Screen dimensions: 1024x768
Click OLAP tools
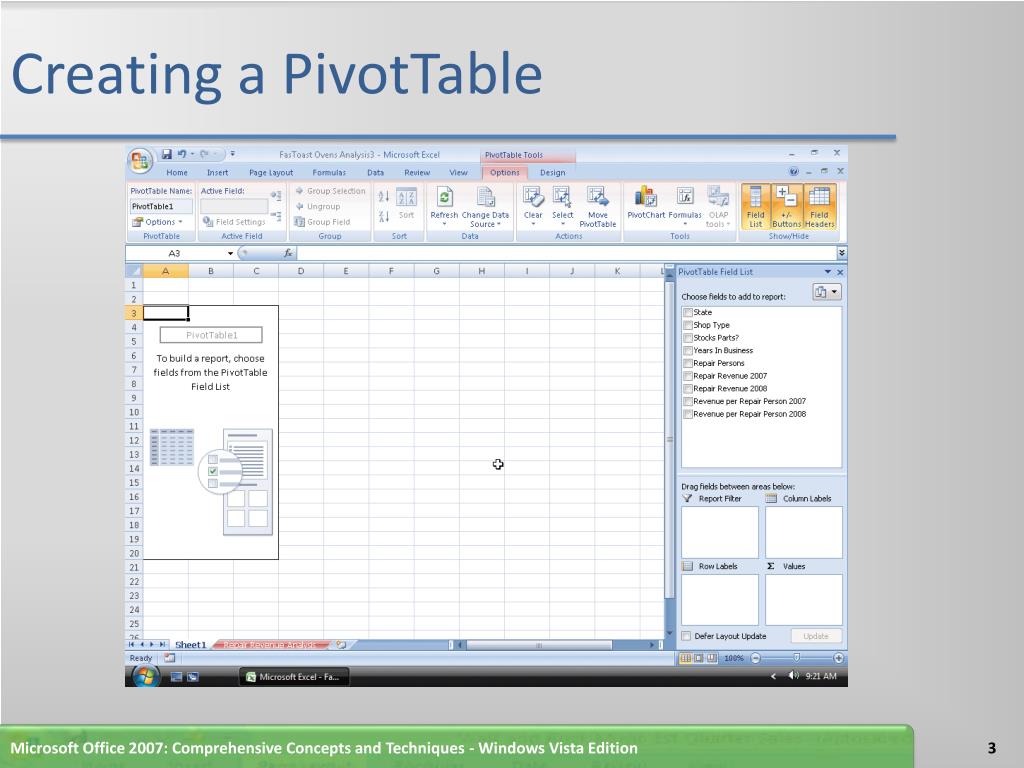(718, 206)
